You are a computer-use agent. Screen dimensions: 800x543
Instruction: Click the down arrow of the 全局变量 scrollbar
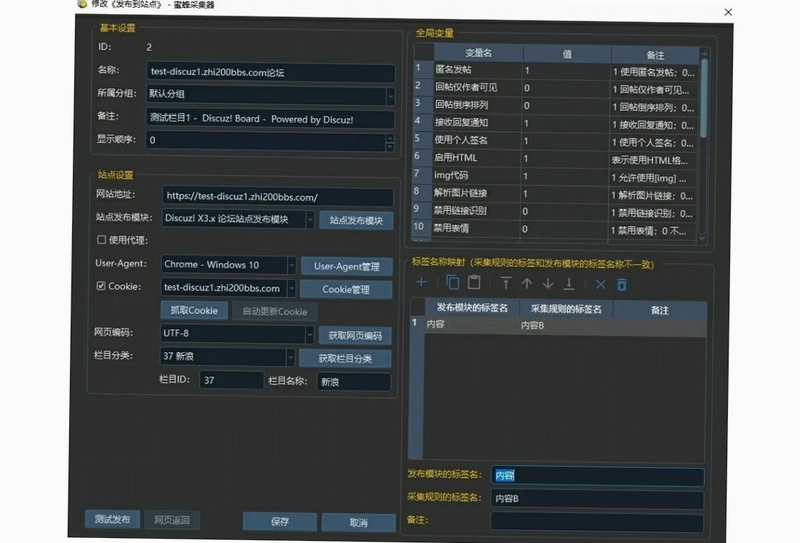[702, 238]
